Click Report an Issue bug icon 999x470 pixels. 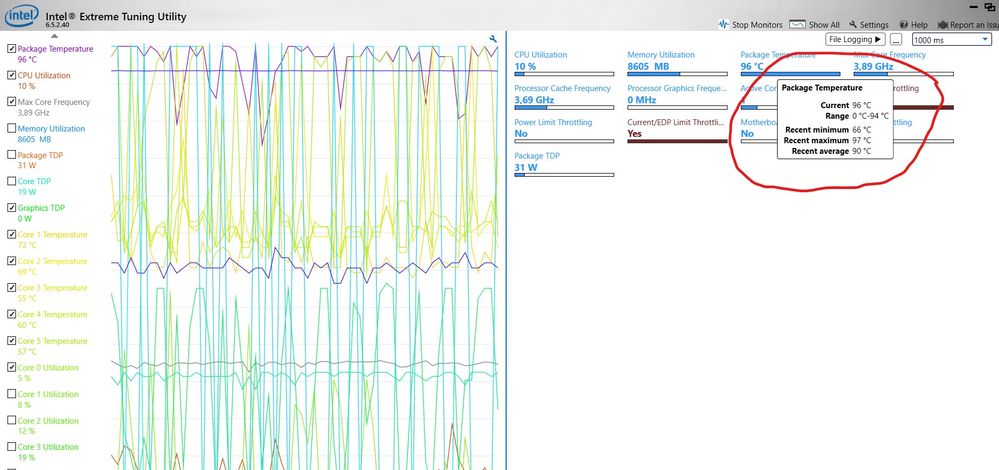point(943,25)
